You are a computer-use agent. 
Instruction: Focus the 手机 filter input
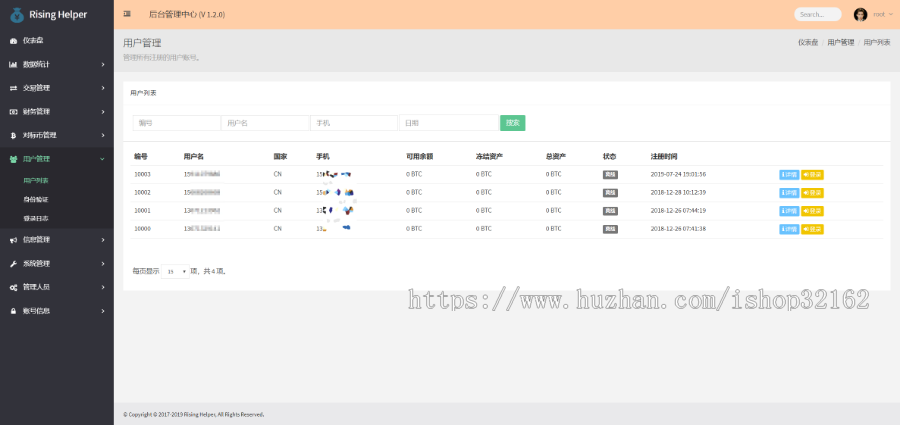click(x=354, y=123)
